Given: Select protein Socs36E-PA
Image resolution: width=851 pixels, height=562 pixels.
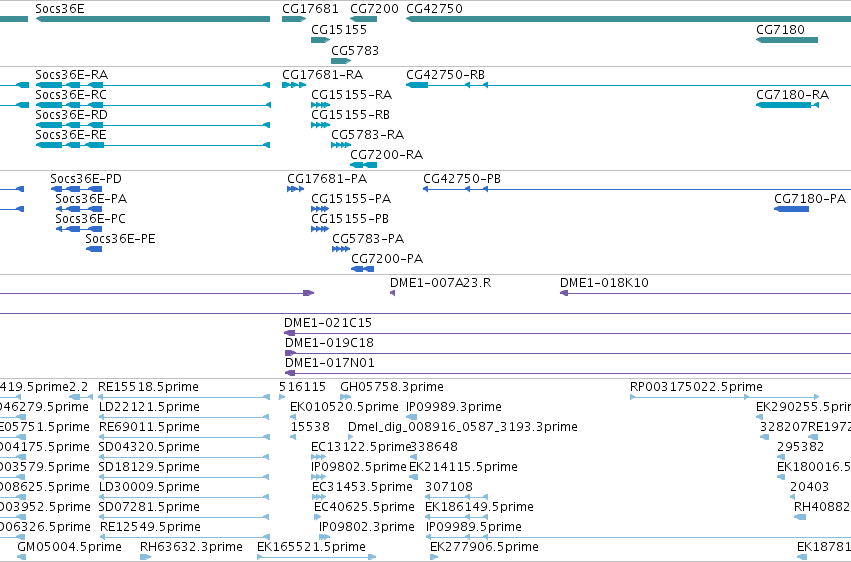Looking at the screenshot, I should tap(79, 209).
